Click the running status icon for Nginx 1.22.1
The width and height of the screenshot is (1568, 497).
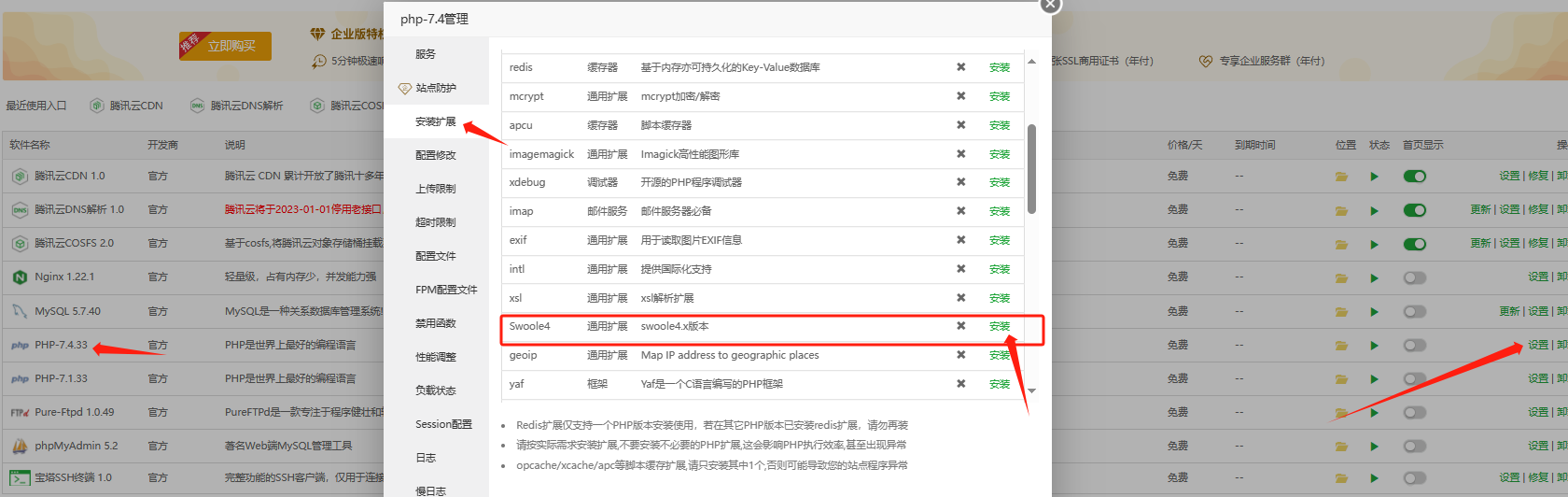(x=1374, y=277)
